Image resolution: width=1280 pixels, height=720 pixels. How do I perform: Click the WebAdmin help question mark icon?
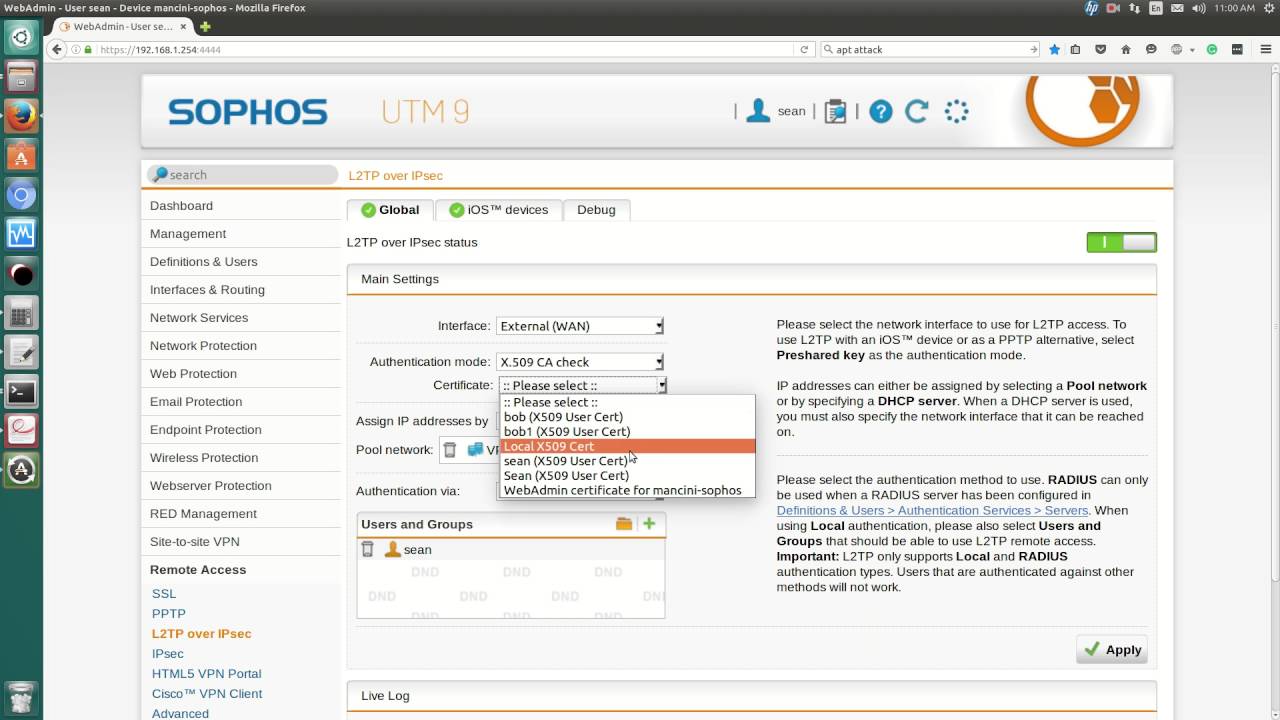click(880, 111)
